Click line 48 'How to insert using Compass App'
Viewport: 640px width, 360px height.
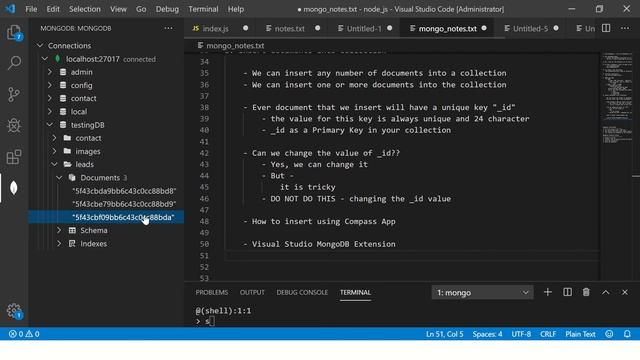(x=323, y=221)
